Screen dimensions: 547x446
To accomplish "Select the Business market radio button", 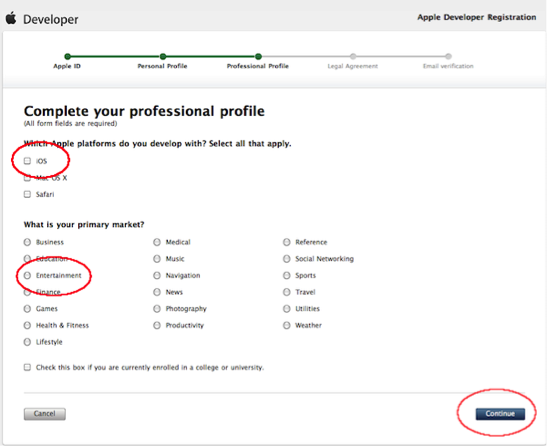I will (x=27, y=242).
